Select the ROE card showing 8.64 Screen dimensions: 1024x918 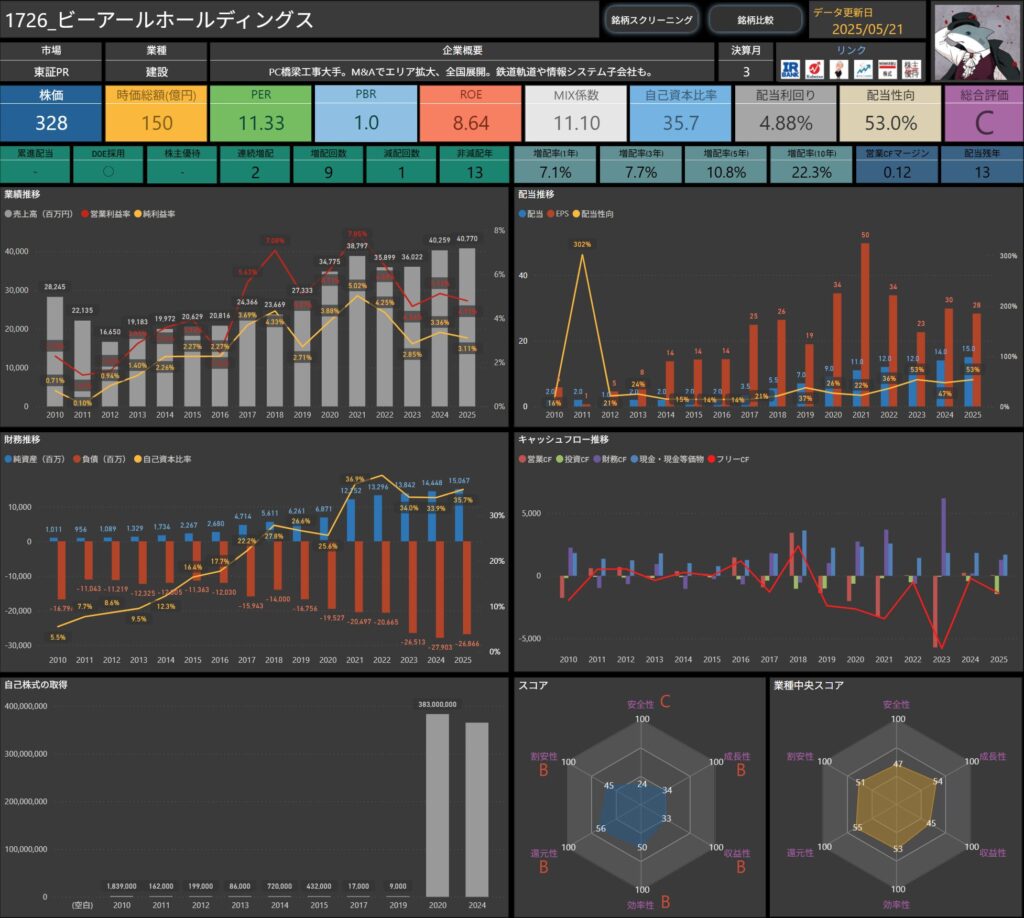(x=471, y=114)
